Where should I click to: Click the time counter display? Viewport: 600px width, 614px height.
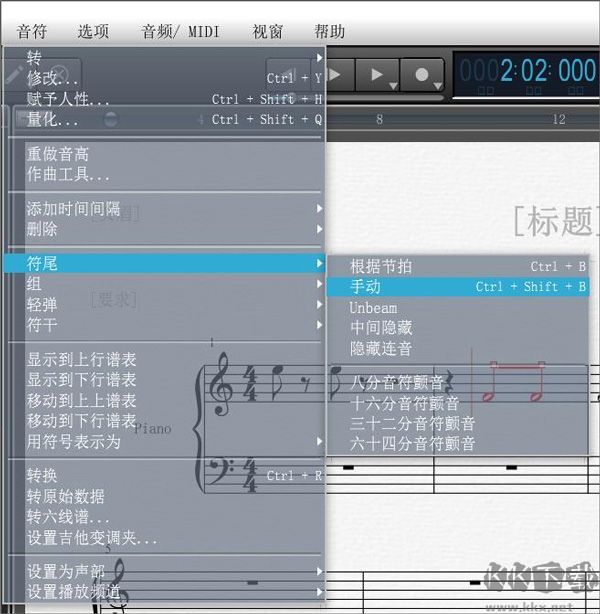(x=527, y=74)
